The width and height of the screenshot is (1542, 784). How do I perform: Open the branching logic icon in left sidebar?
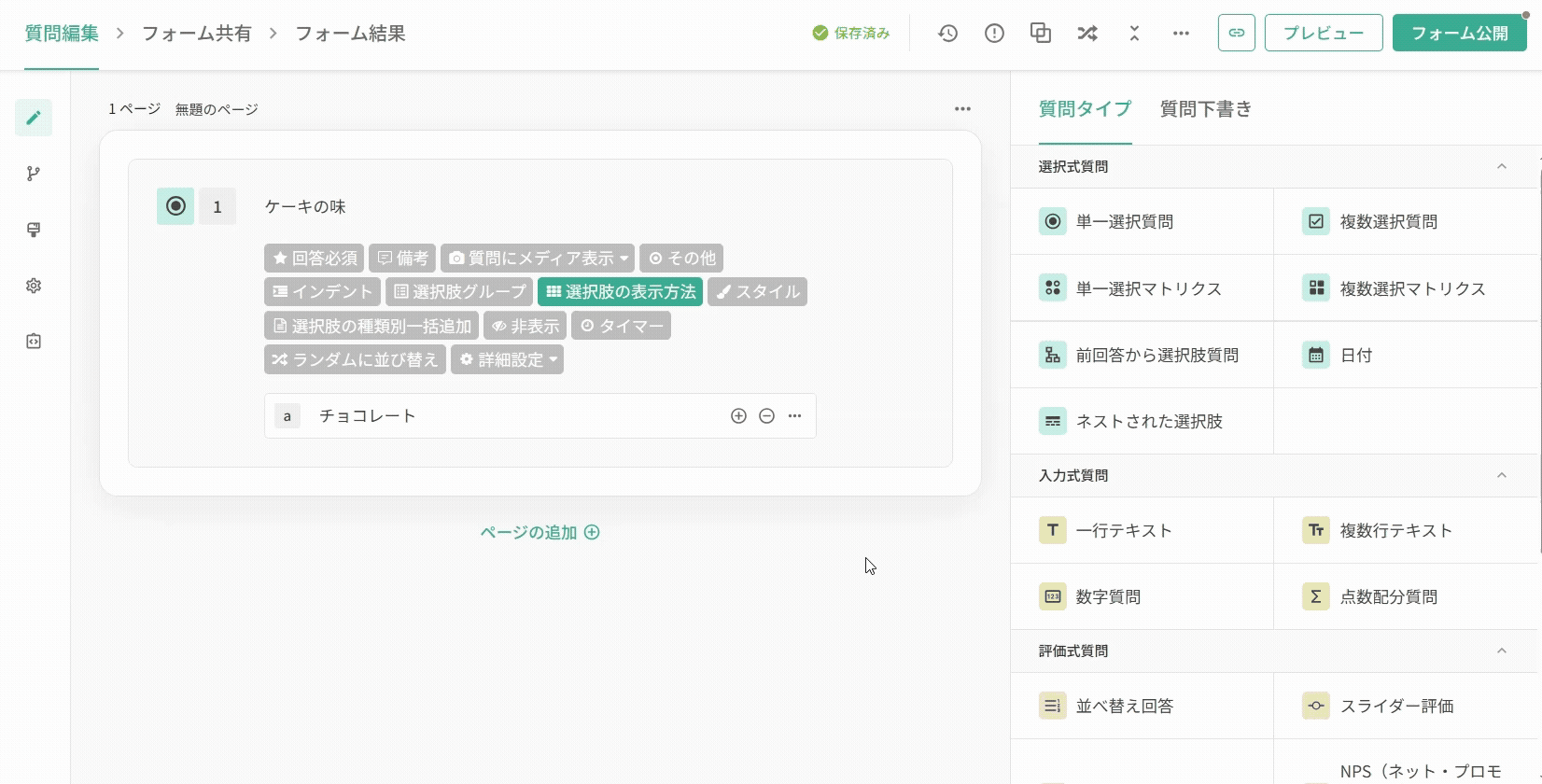[34, 174]
